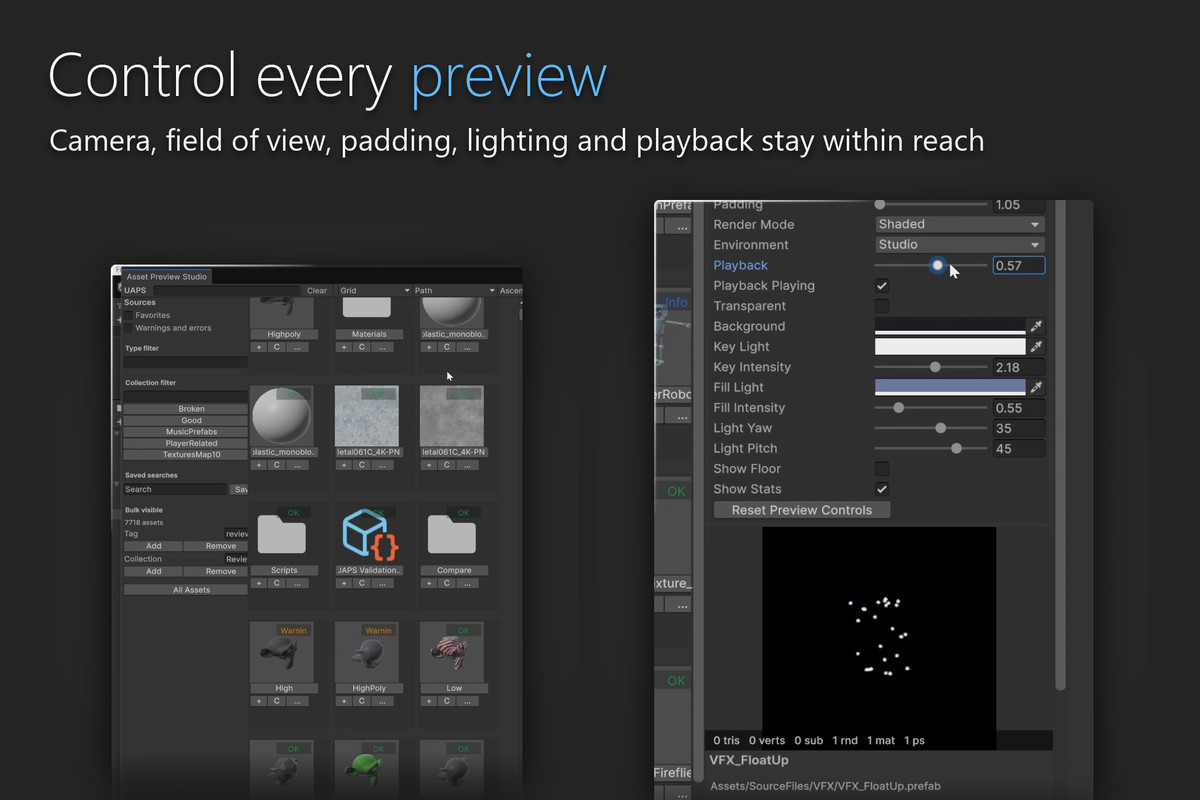Click the plus button under Compare folder
This screenshot has height=800, width=1200.
430,583
